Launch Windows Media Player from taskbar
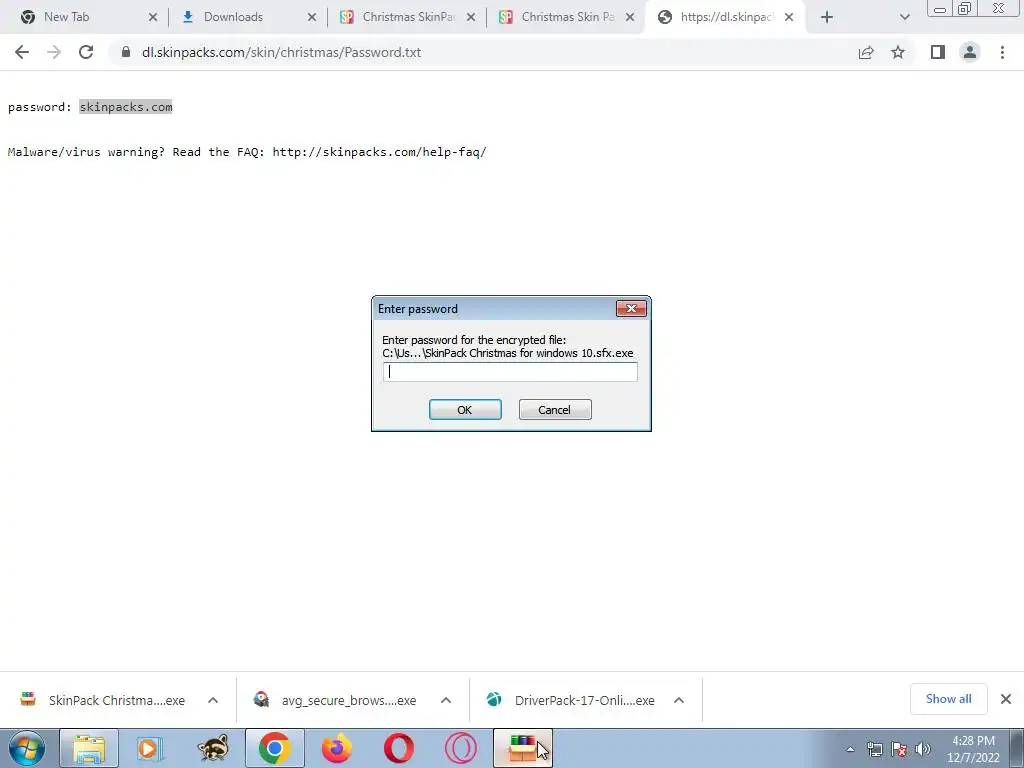The width and height of the screenshot is (1024, 768). coord(150,748)
